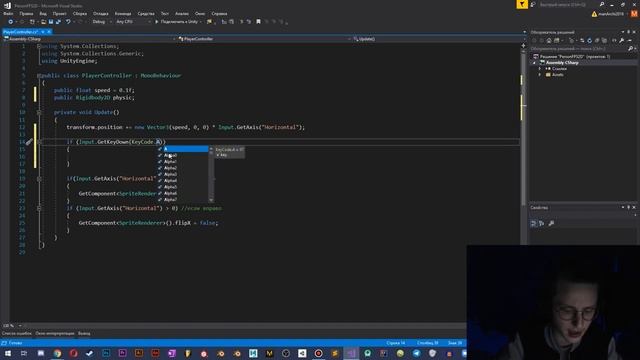Open the Update() member navigation dropdown
The width and height of the screenshot is (640, 360).
[439, 39]
